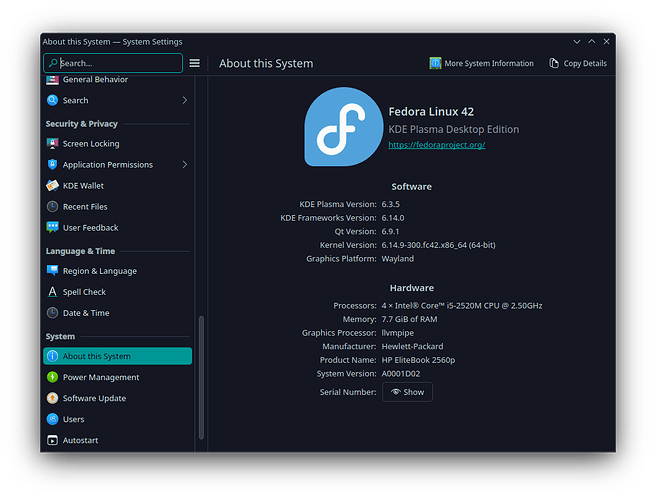The image size is (656, 500).
Task: Click the Language & Time section header
Action: [80, 251]
